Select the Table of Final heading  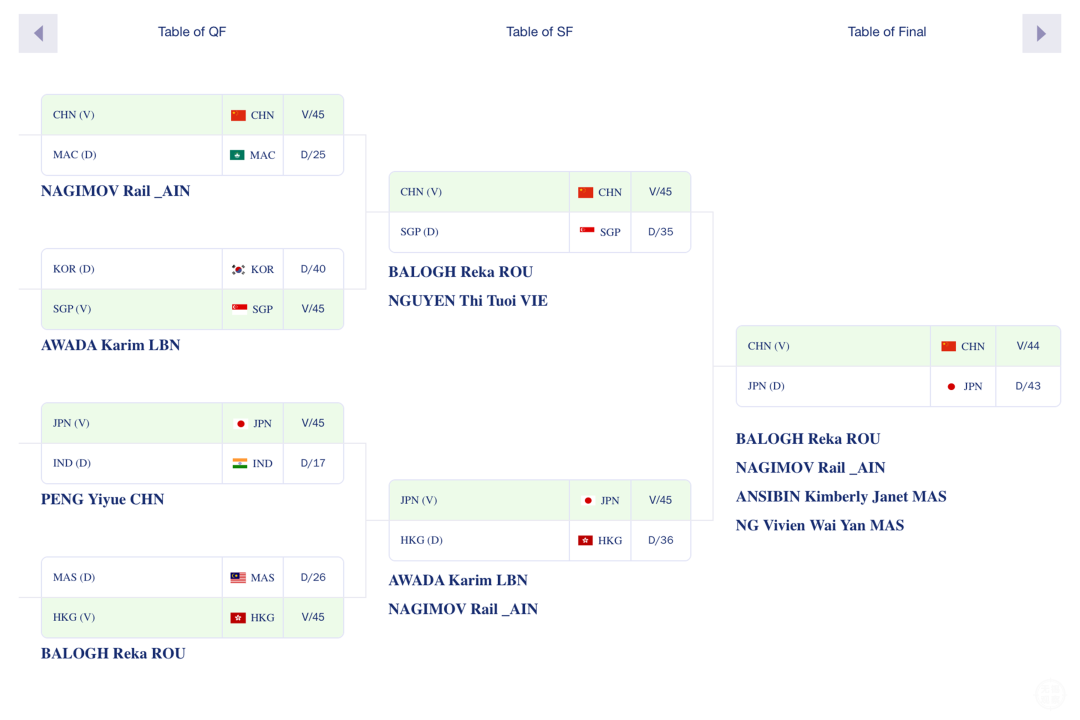(x=886, y=32)
